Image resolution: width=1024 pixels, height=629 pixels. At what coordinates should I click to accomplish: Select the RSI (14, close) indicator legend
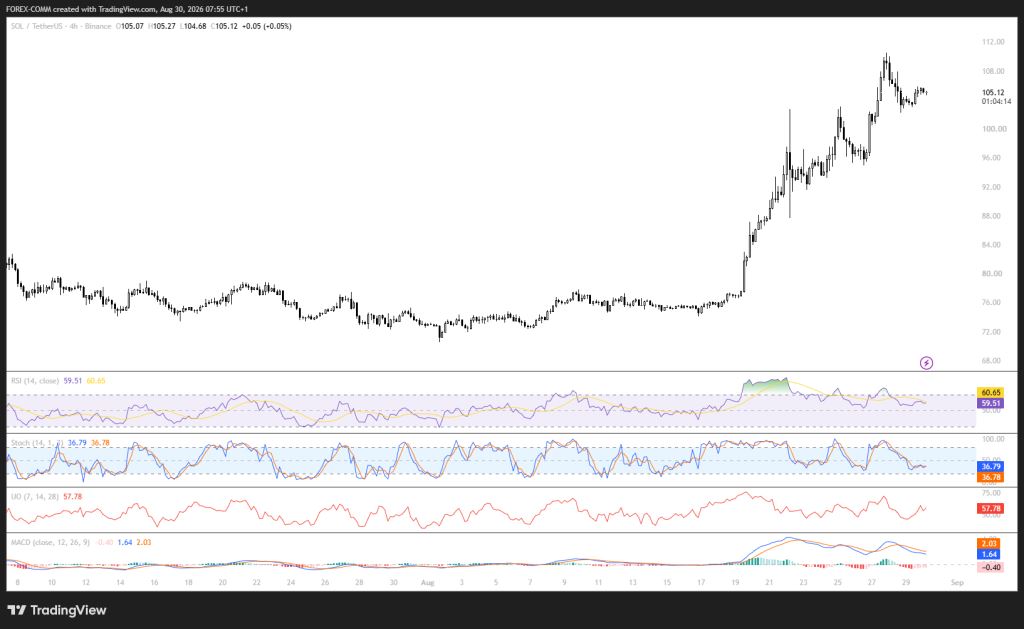coord(35,381)
